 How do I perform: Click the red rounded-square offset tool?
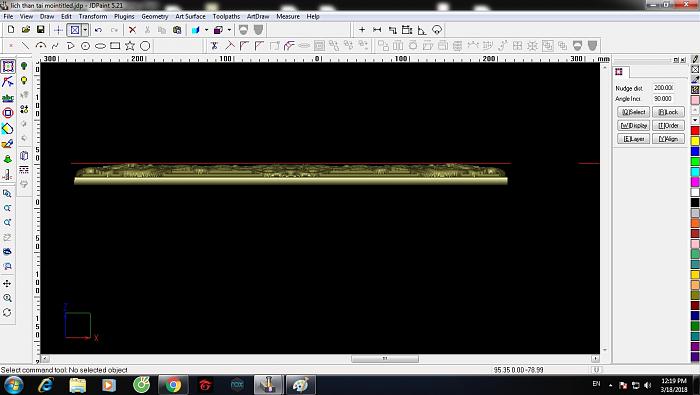[8, 113]
